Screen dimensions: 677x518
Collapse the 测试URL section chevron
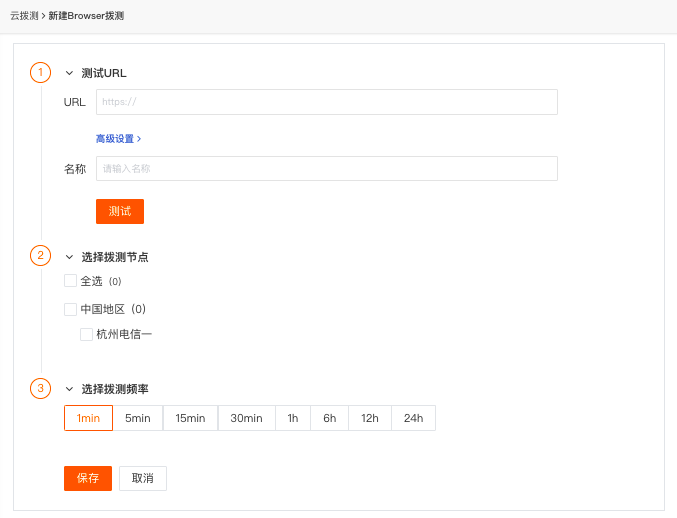pos(69,73)
